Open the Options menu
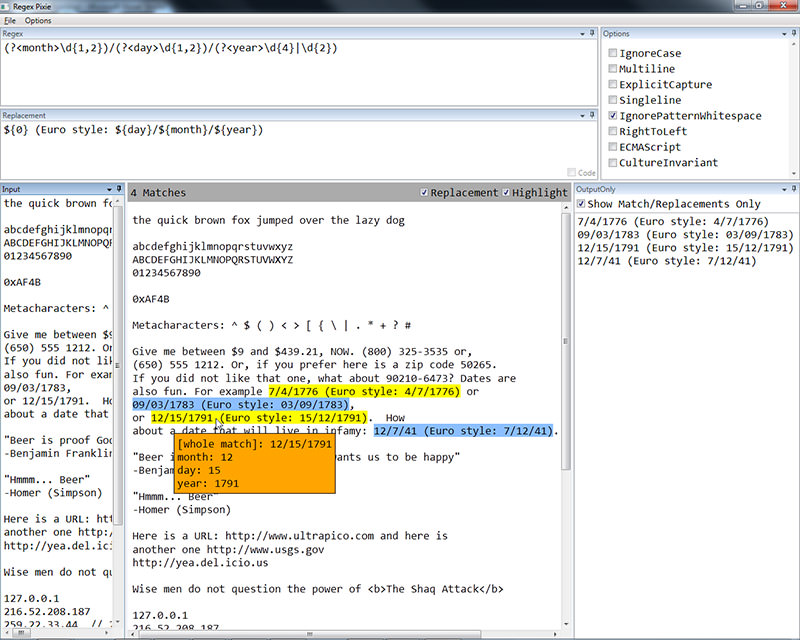Screen dimensions: 800x640 click(41, 18)
